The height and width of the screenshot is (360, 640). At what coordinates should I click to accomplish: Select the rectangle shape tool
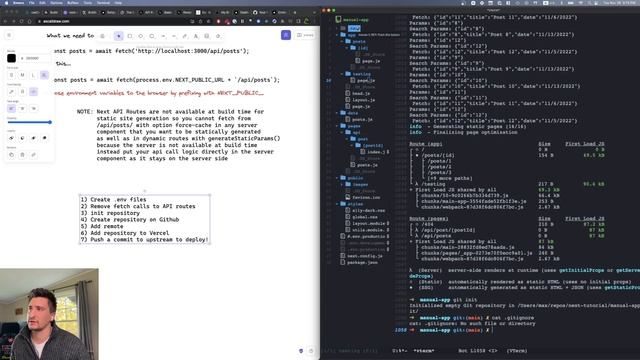pyautogui.click(x=130, y=36)
